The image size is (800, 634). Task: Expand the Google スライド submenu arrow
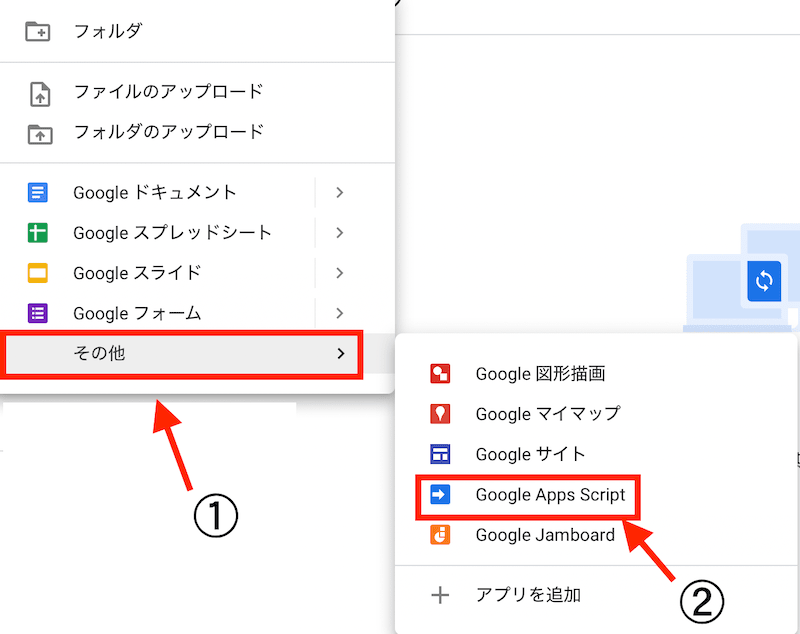(340, 272)
